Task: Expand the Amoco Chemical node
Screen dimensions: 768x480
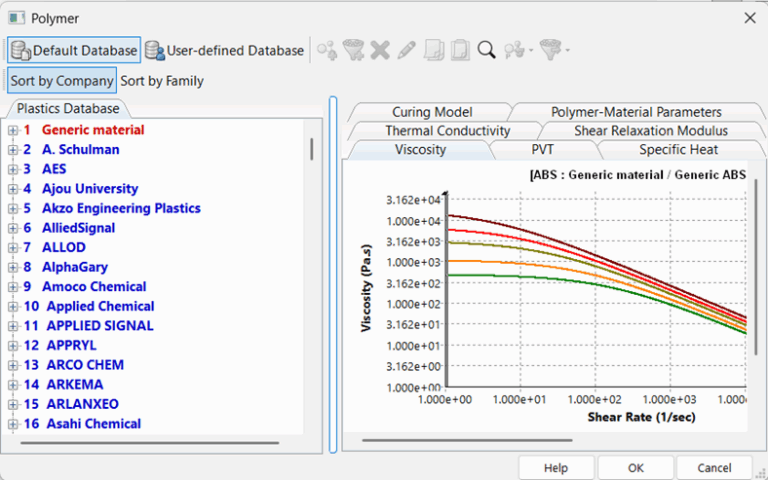Action: tap(13, 287)
